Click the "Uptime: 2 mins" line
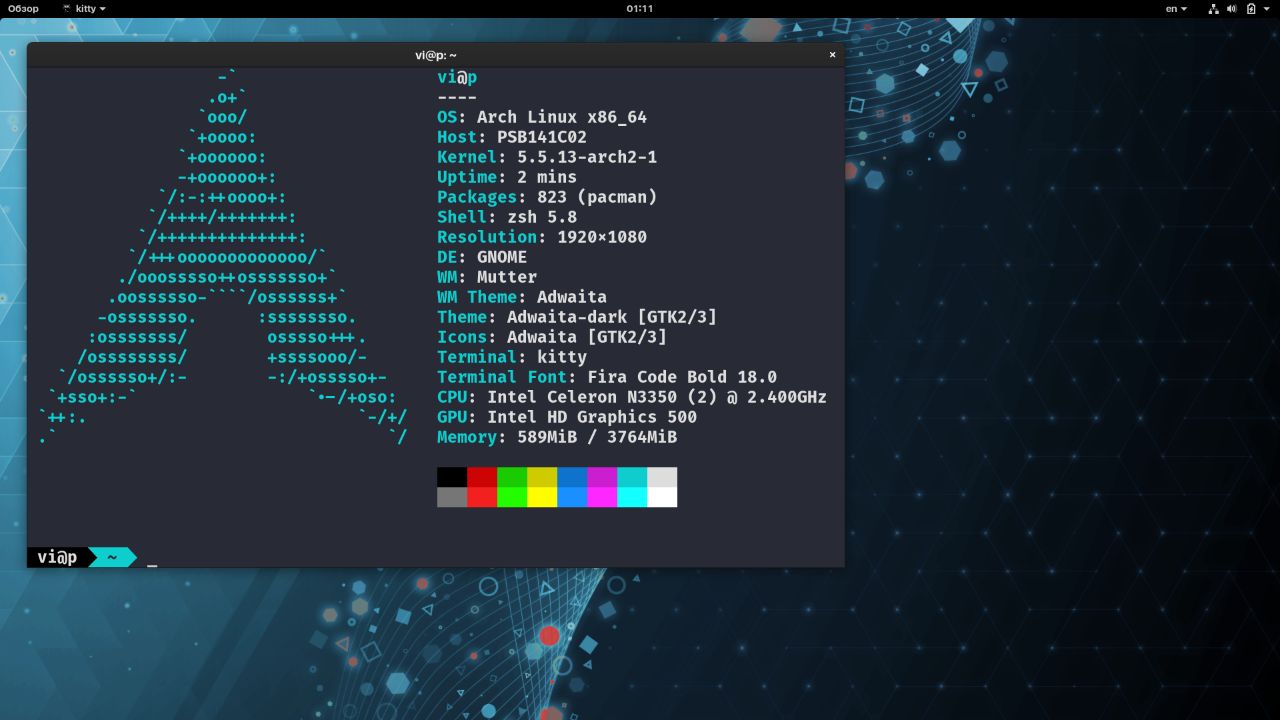1280x720 pixels. coord(507,177)
